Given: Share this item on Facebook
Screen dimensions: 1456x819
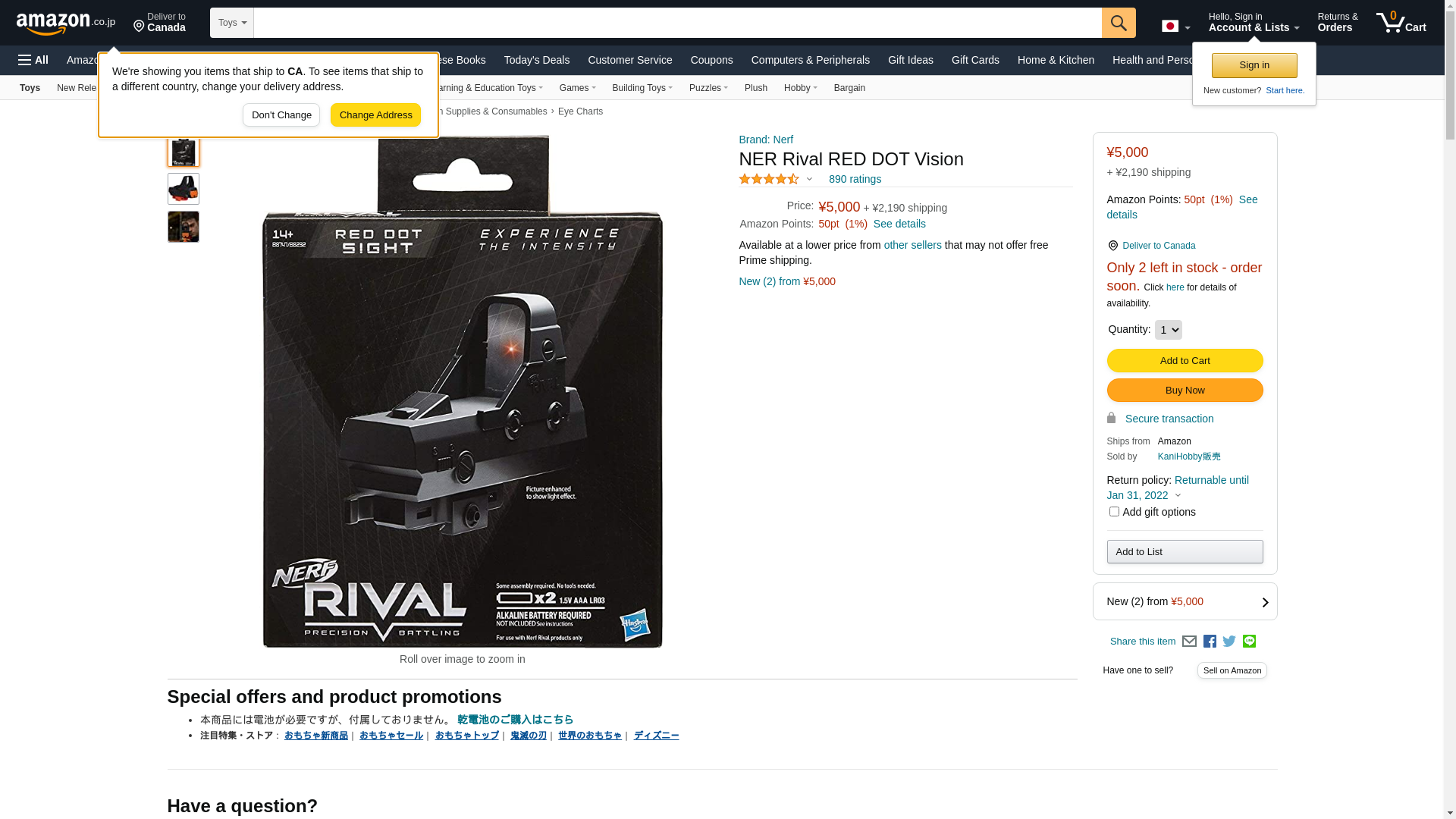Looking at the screenshot, I should click(1210, 642).
